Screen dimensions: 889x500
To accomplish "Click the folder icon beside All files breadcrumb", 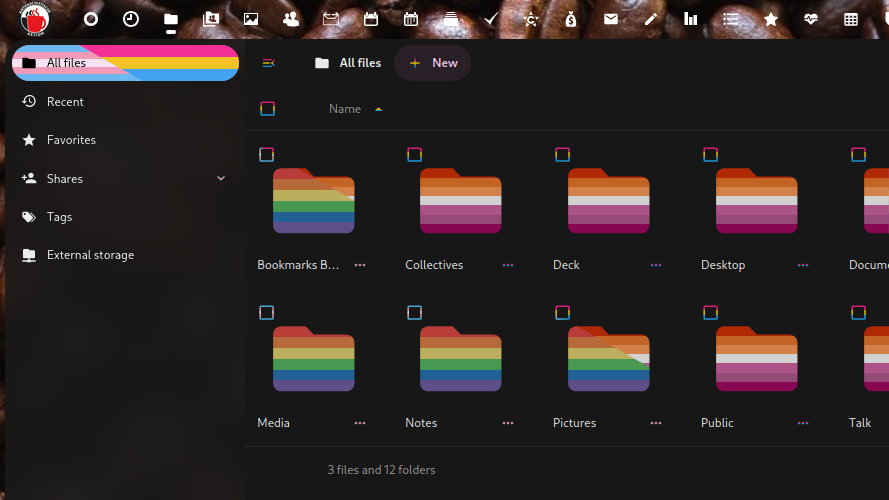I will (321, 63).
